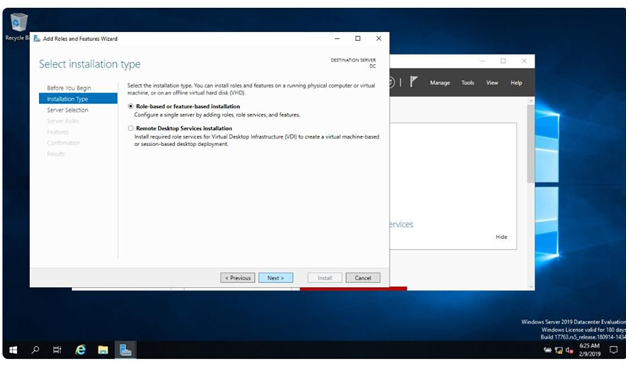Minimize the Add Roles and Features Wizard
The image size is (628, 365).
[x=337, y=38]
